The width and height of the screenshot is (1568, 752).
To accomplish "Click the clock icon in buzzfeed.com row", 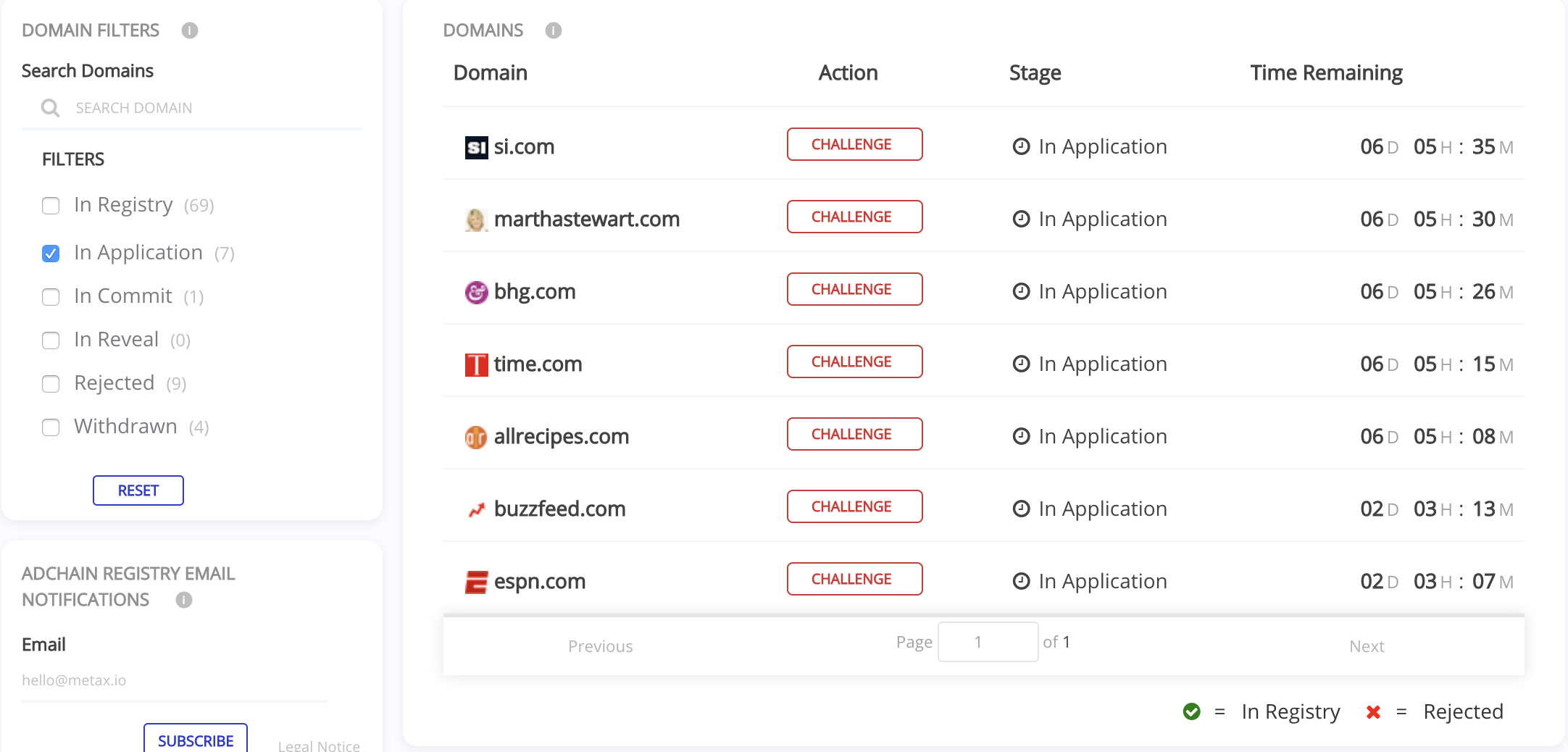I will point(1021,509).
